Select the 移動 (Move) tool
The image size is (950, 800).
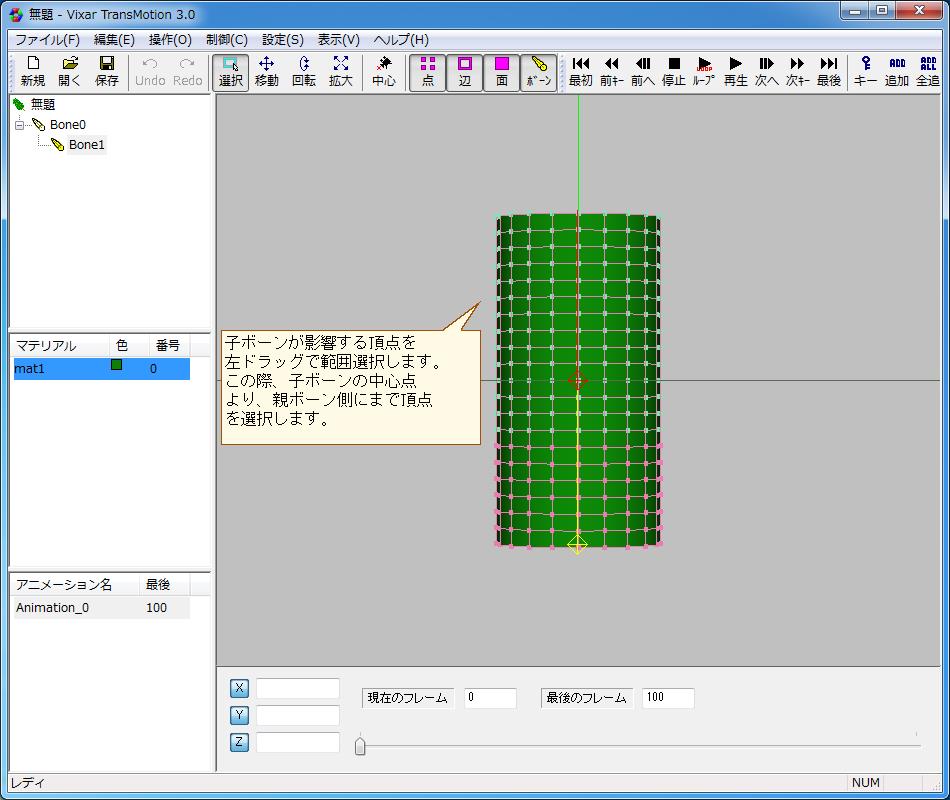point(267,71)
